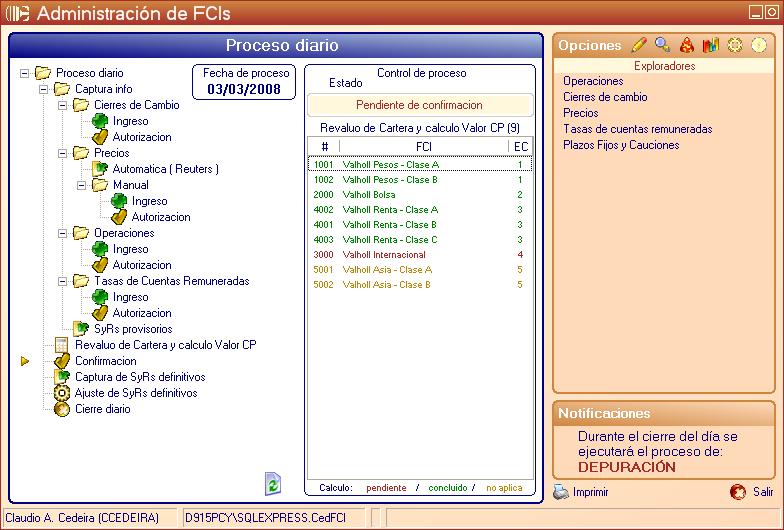Collapse the Cierres de Cambio folder
Screen dimensions: 784x530
click(62, 106)
